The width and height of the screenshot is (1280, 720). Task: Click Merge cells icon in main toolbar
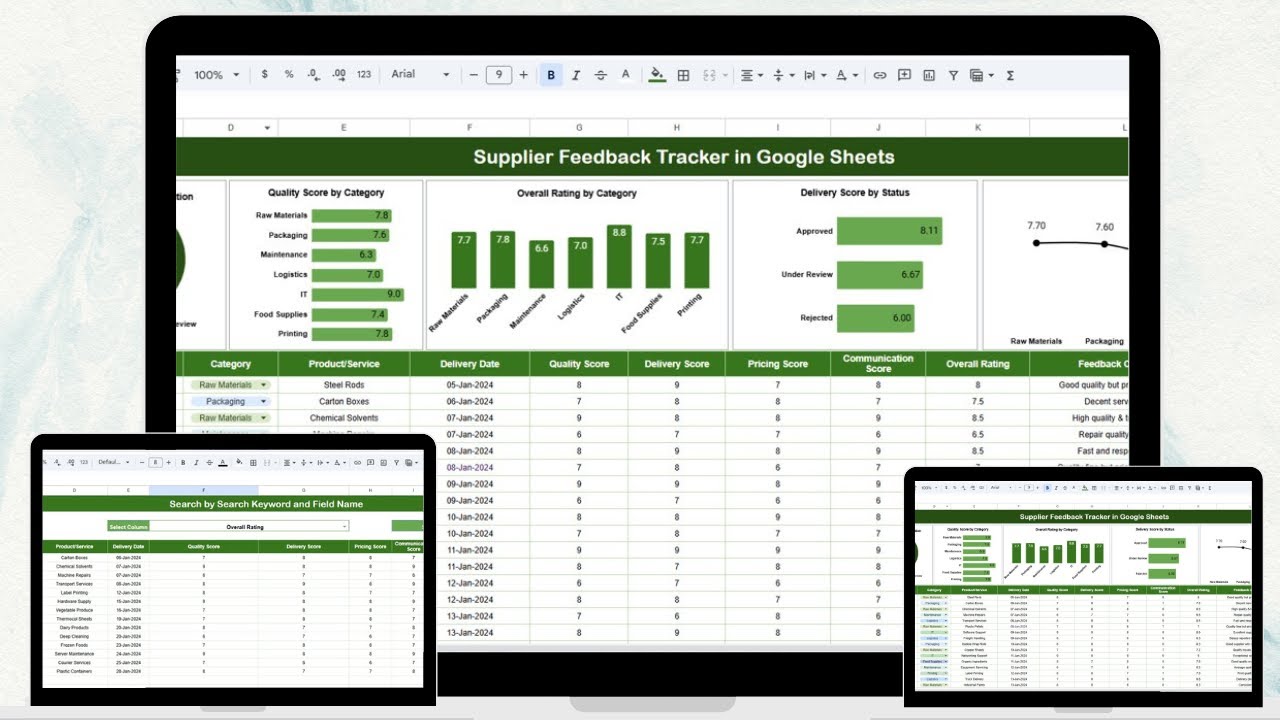pos(710,75)
